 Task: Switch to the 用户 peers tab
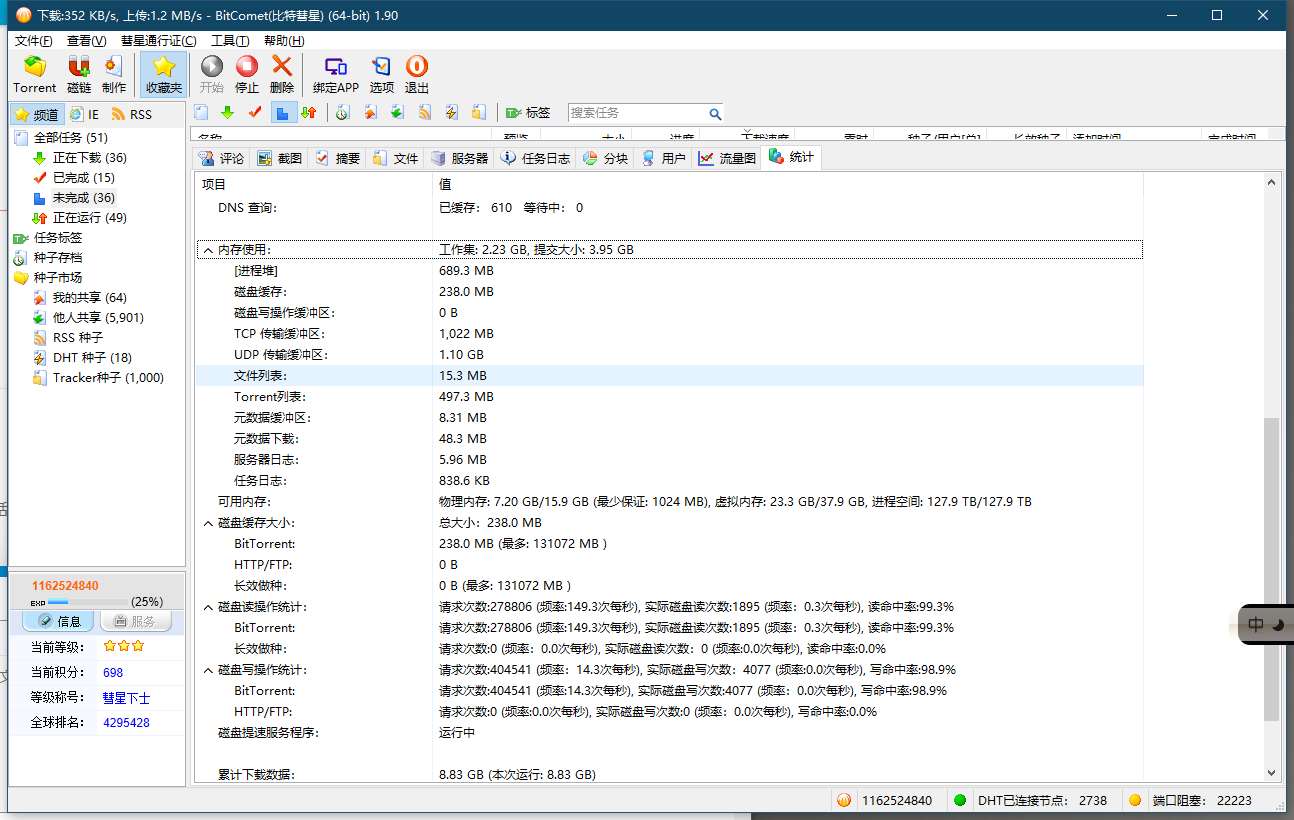(x=664, y=158)
